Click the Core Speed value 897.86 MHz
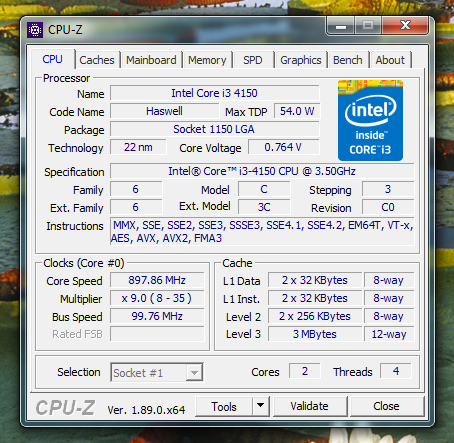 pos(157,280)
